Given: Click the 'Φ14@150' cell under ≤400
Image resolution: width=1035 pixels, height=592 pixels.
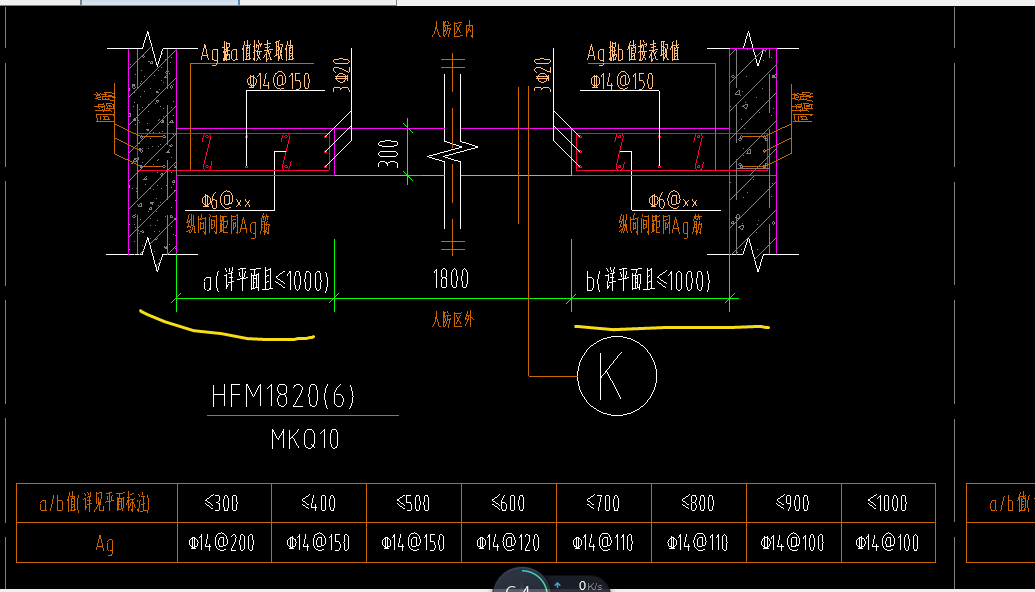Looking at the screenshot, I should [319, 543].
